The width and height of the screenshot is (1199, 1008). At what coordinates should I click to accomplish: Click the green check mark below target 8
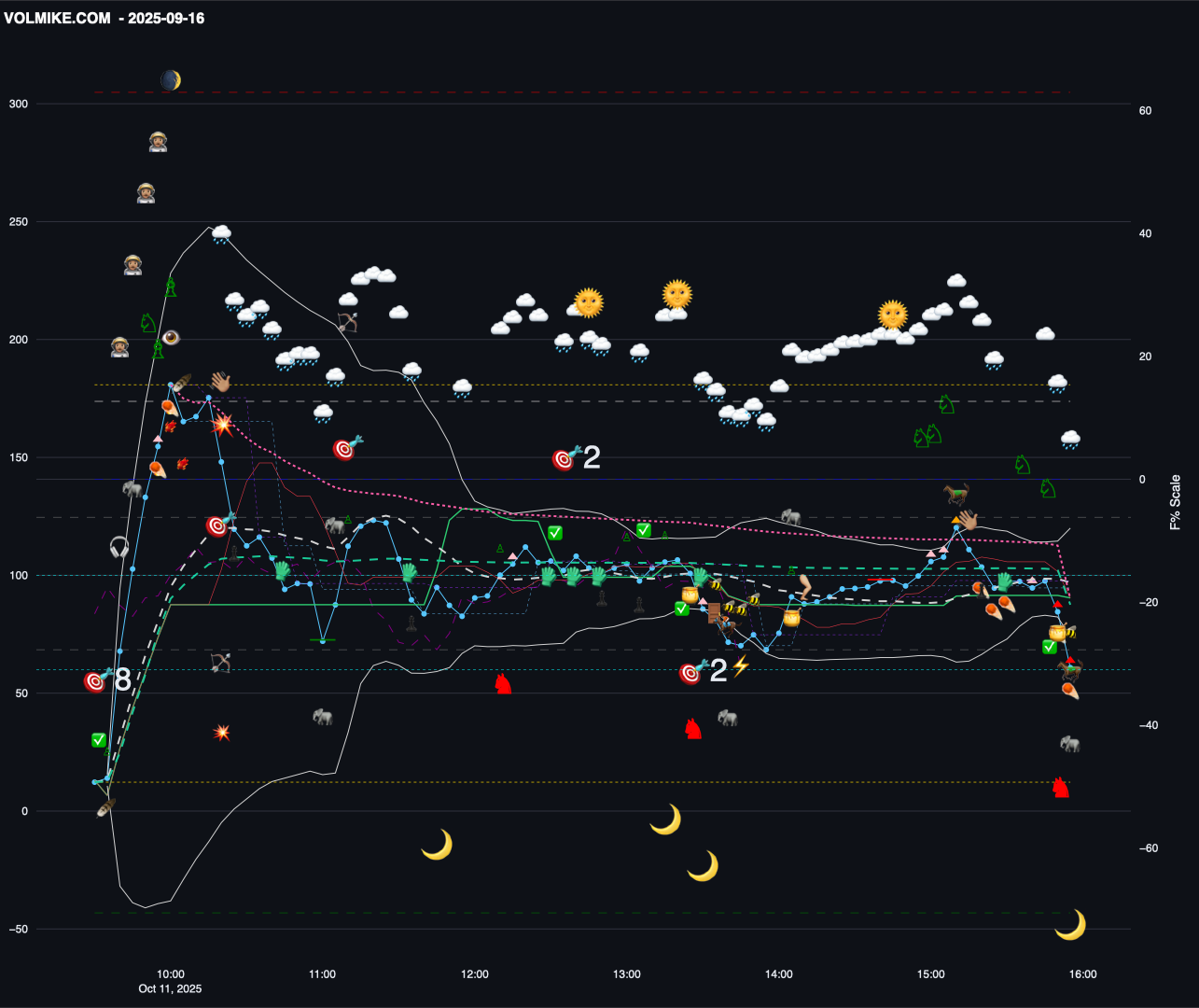[99, 740]
